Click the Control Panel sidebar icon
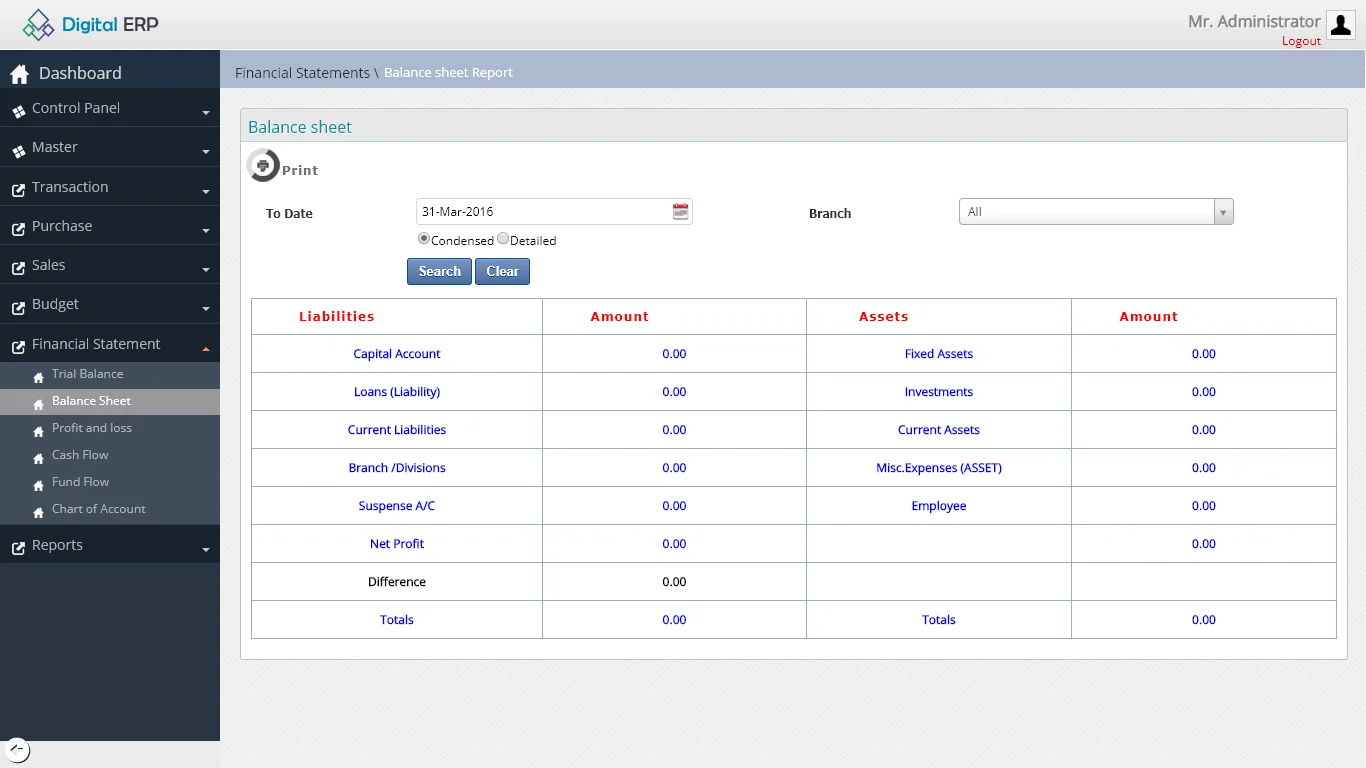The width and height of the screenshot is (1366, 768). point(18,112)
